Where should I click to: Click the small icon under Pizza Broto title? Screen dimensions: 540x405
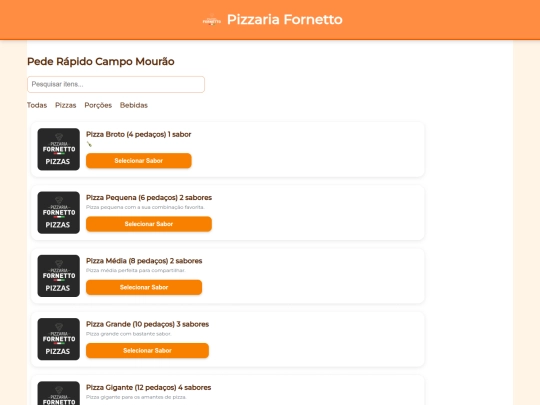pos(89,144)
